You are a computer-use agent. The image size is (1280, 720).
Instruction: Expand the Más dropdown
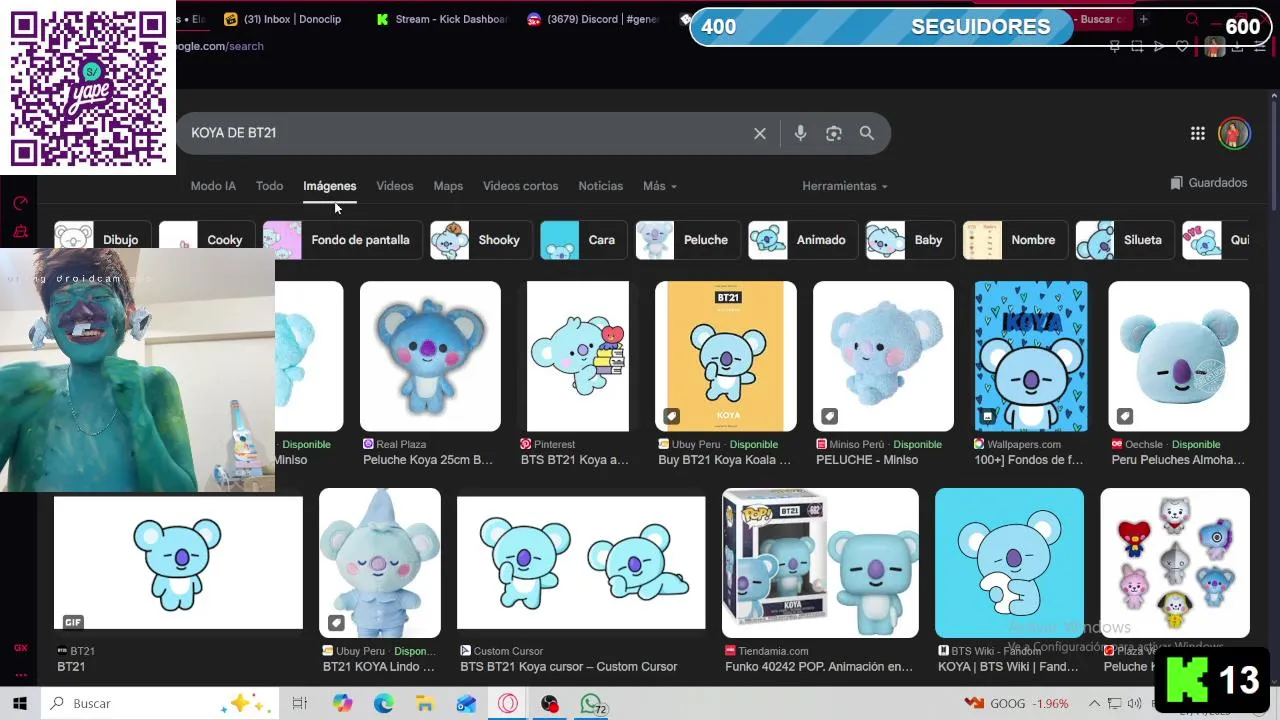660,186
